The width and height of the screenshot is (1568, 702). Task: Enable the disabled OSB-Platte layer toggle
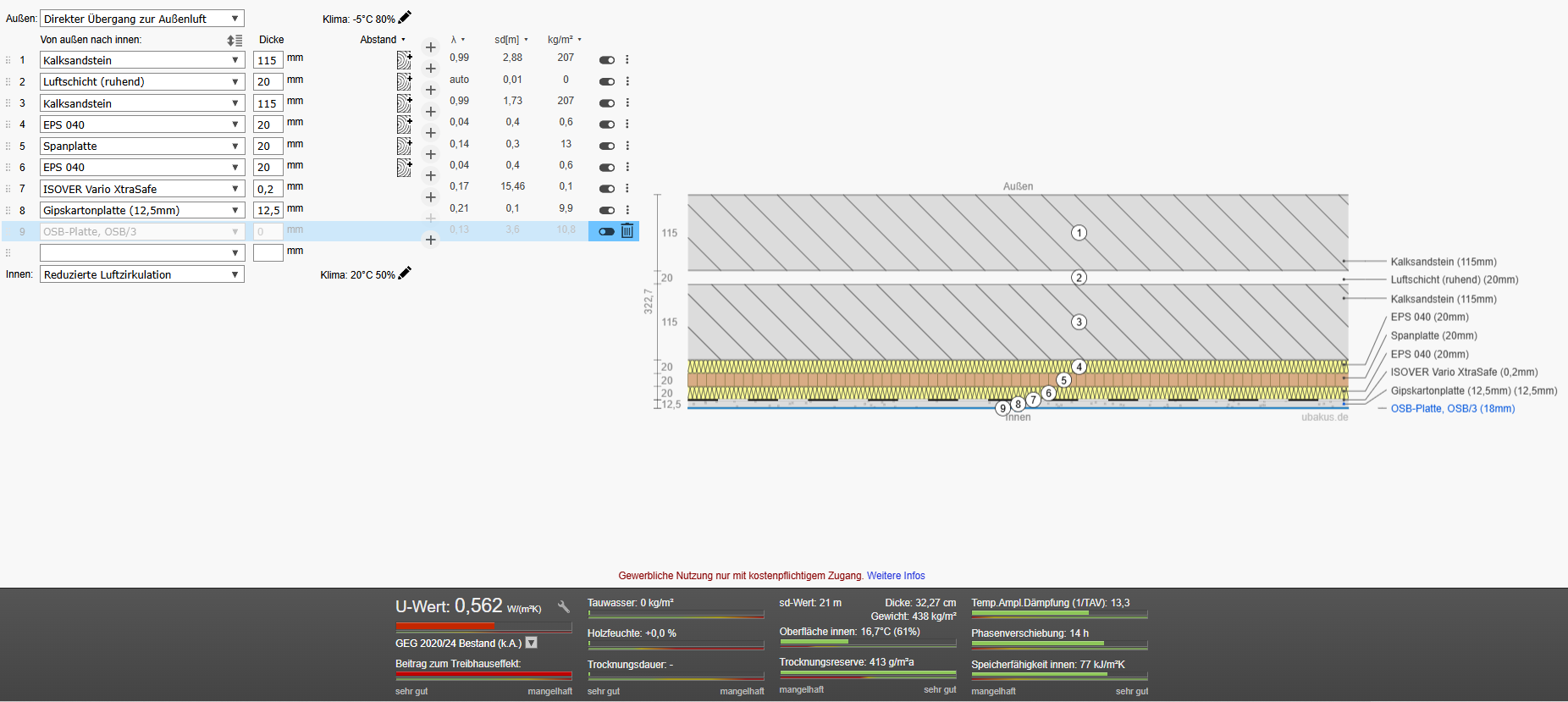[x=607, y=231]
